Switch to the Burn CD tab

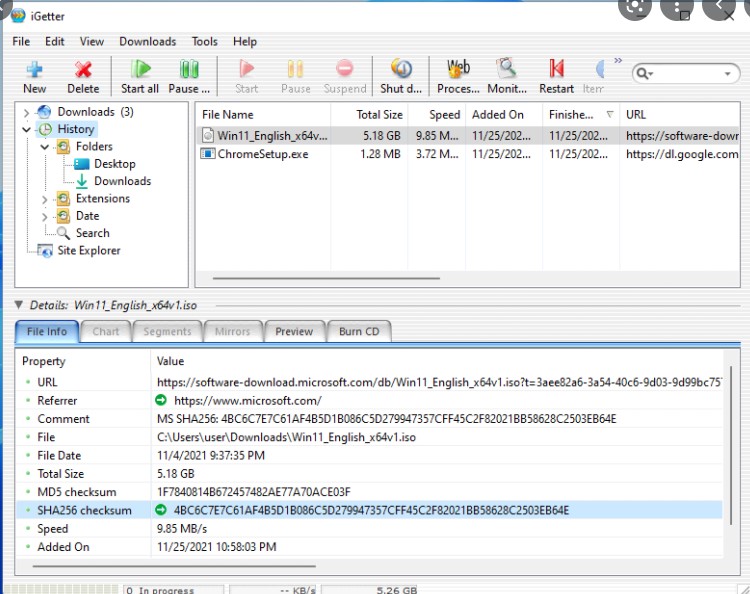pyautogui.click(x=359, y=331)
